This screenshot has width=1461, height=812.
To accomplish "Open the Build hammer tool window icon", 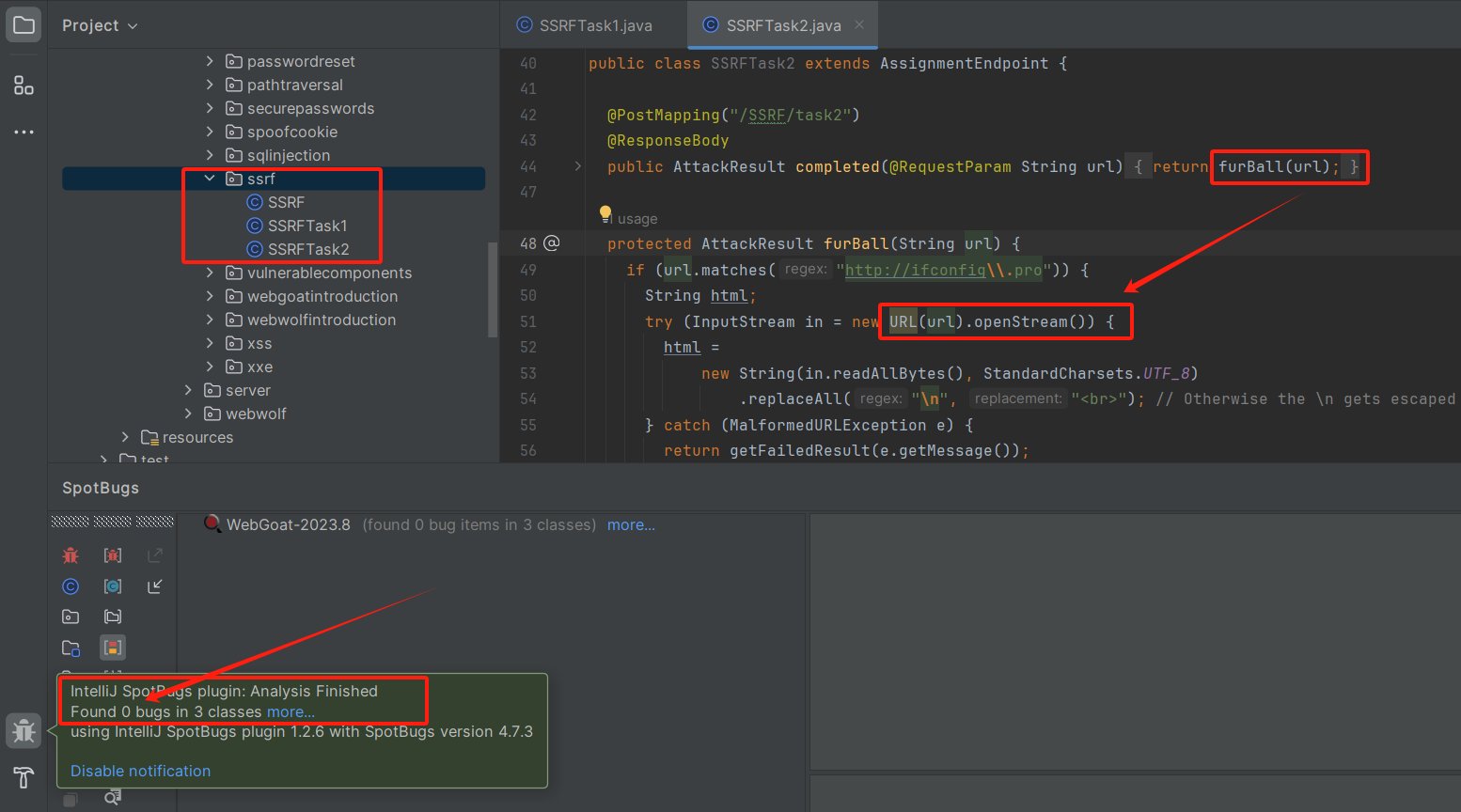I will [24, 777].
